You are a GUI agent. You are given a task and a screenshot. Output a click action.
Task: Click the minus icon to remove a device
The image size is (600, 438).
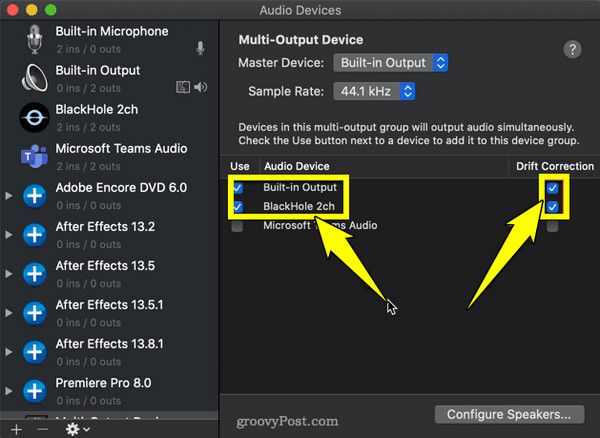42,429
